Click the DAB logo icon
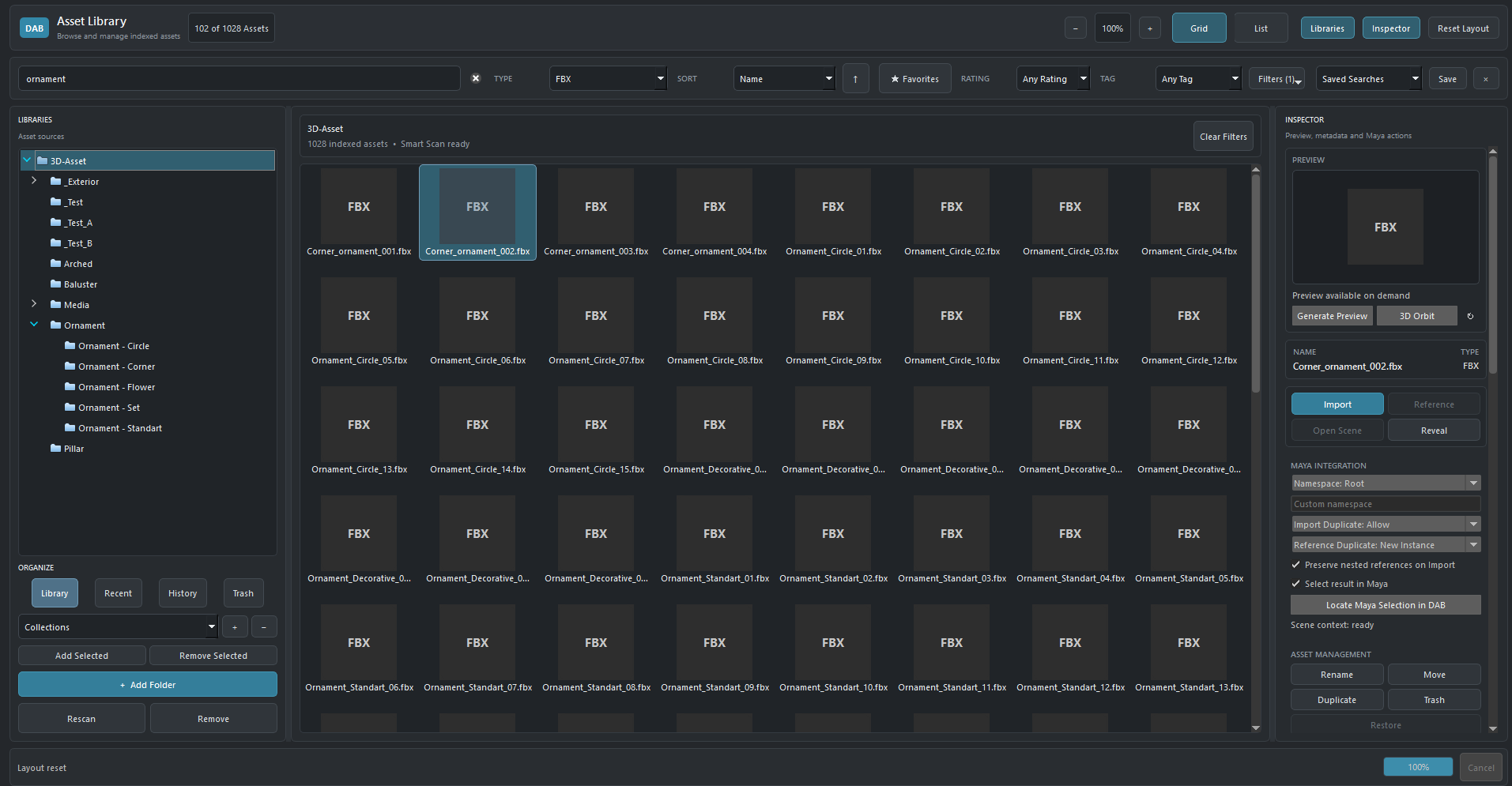Image resolution: width=1512 pixels, height=786 pixels. [x=34, y=28]
